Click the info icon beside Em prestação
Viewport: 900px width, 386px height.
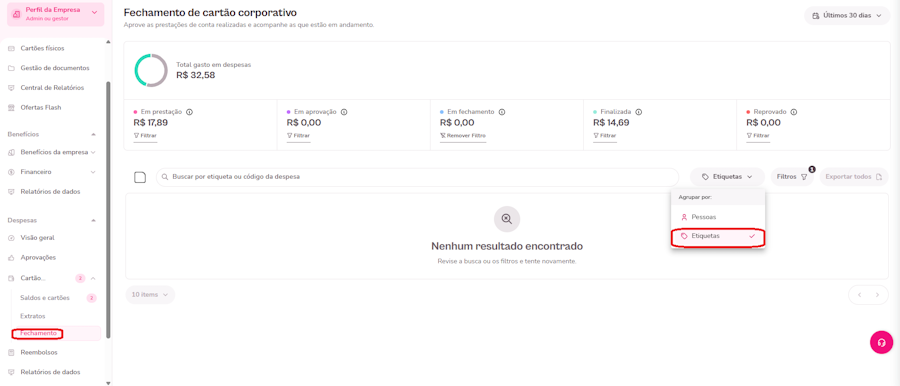click(189, 112)
